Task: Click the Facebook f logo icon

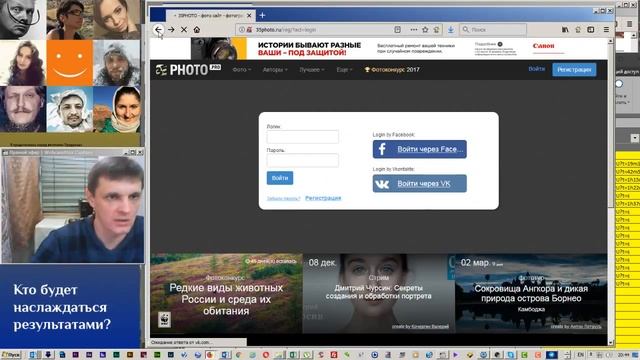Action: tap(382, 149)
